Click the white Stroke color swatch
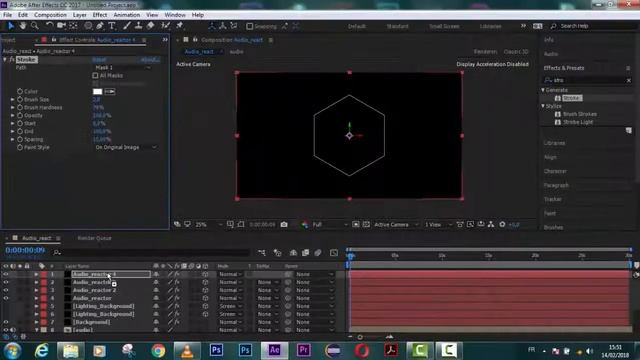 coord(98,91)
